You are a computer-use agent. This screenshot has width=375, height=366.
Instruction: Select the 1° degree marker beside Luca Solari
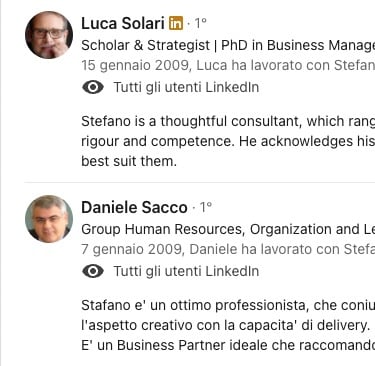[201, 23]
